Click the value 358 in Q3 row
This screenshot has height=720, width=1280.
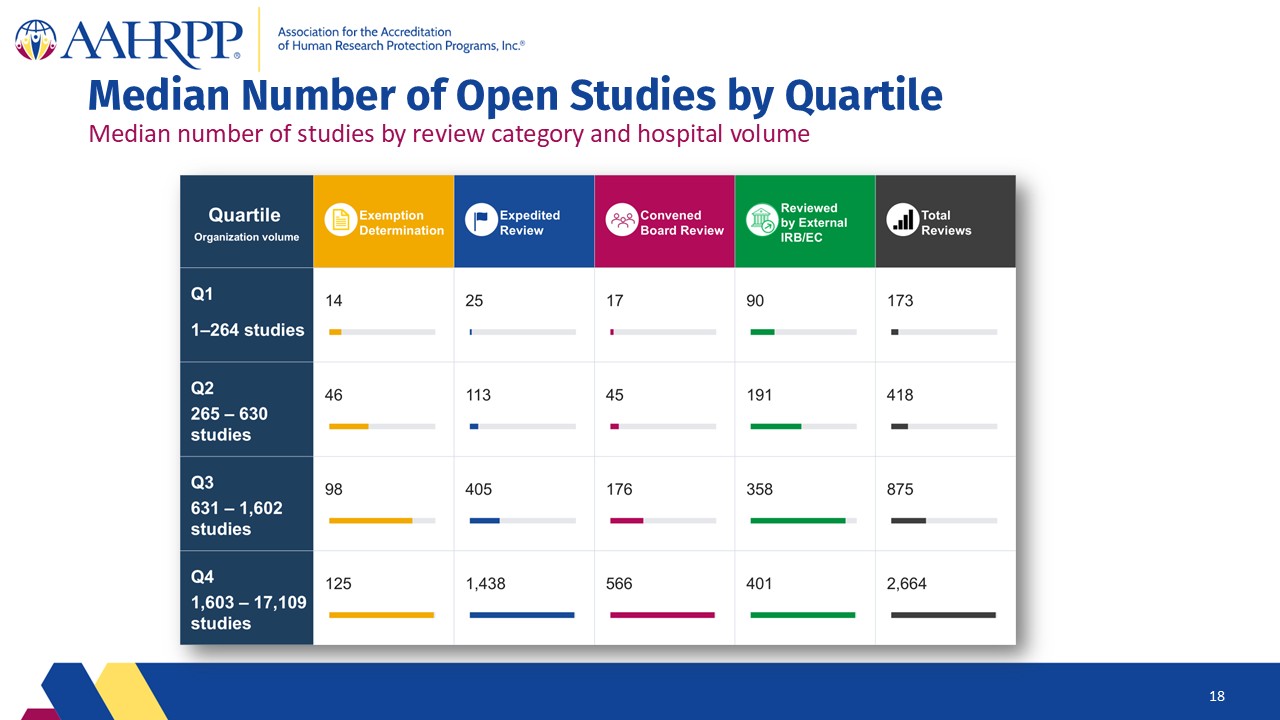coord(760,489)
